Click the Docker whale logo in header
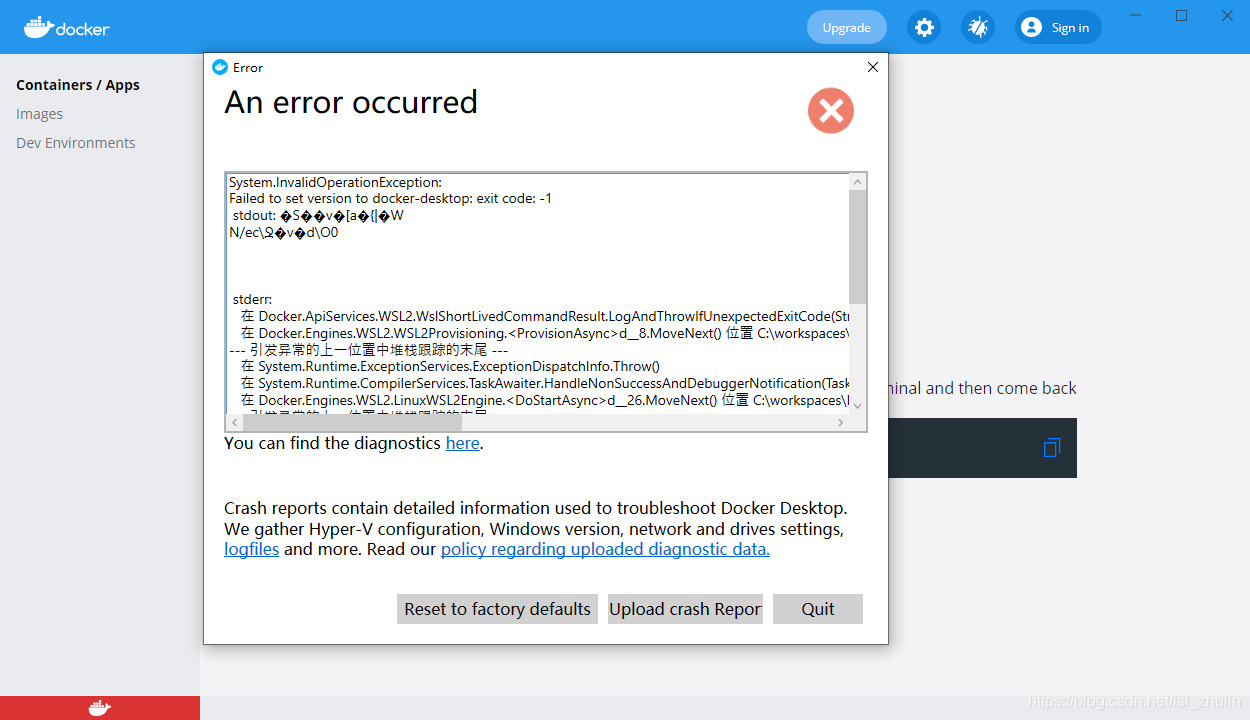The height and width of the screenshot is (720, 1250). pos(66,27)
